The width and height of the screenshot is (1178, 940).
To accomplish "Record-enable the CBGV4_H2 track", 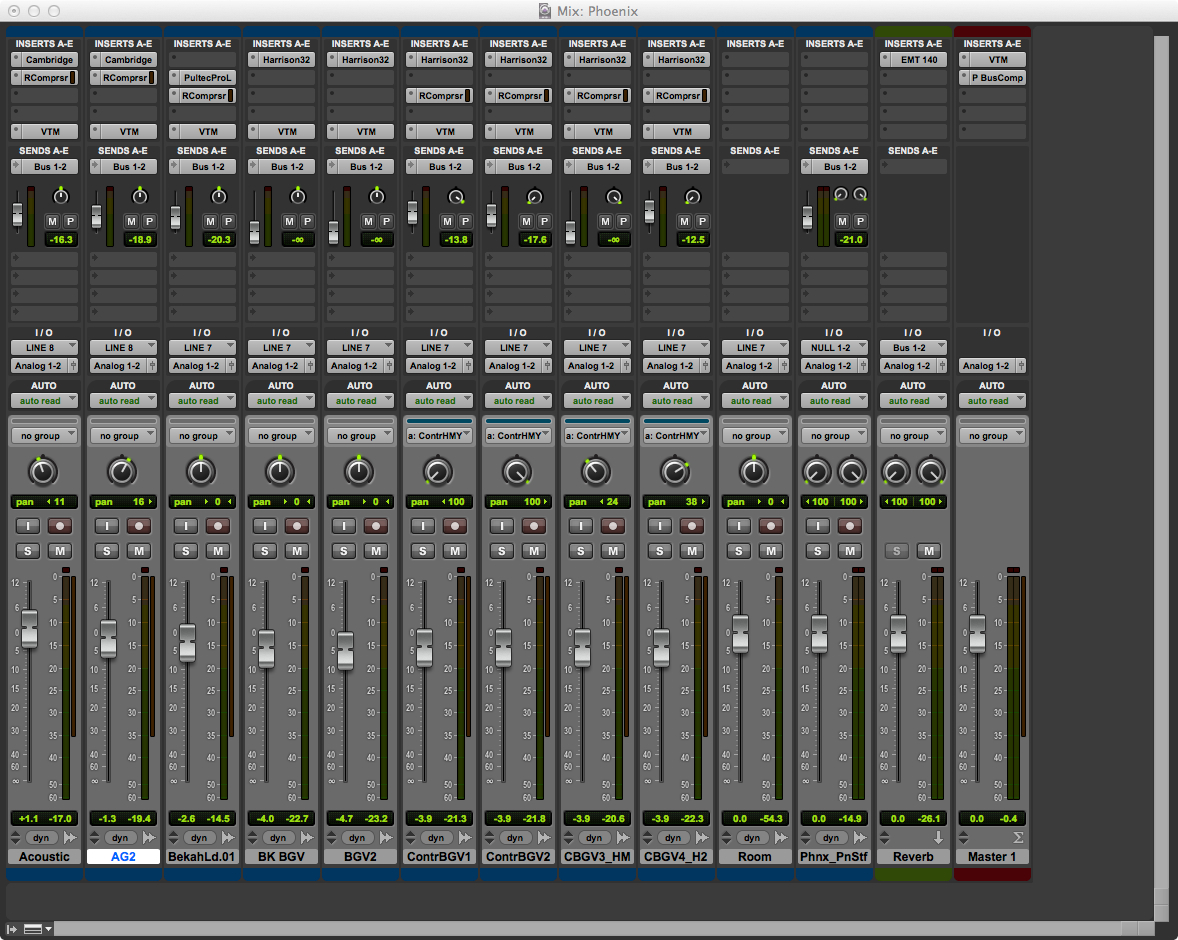I will tap(692, 526).
